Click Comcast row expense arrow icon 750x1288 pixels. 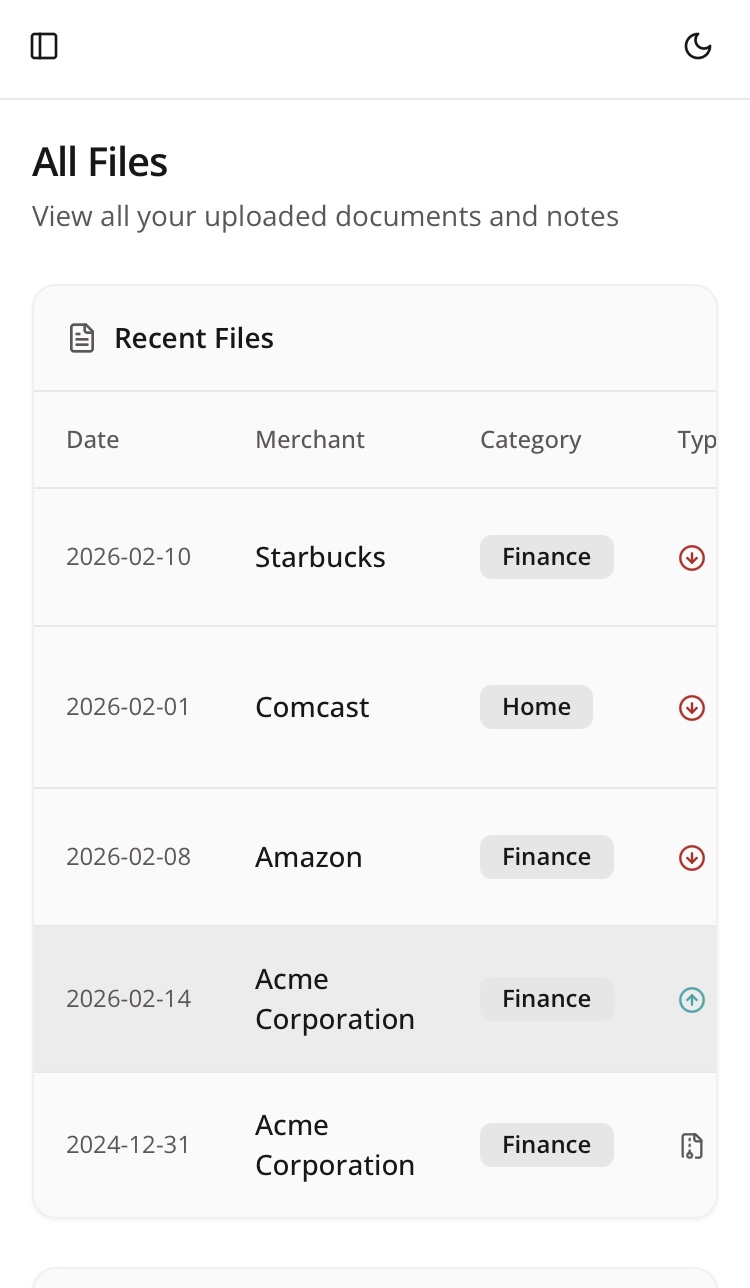pyautogui.click(x=691, y=708)
